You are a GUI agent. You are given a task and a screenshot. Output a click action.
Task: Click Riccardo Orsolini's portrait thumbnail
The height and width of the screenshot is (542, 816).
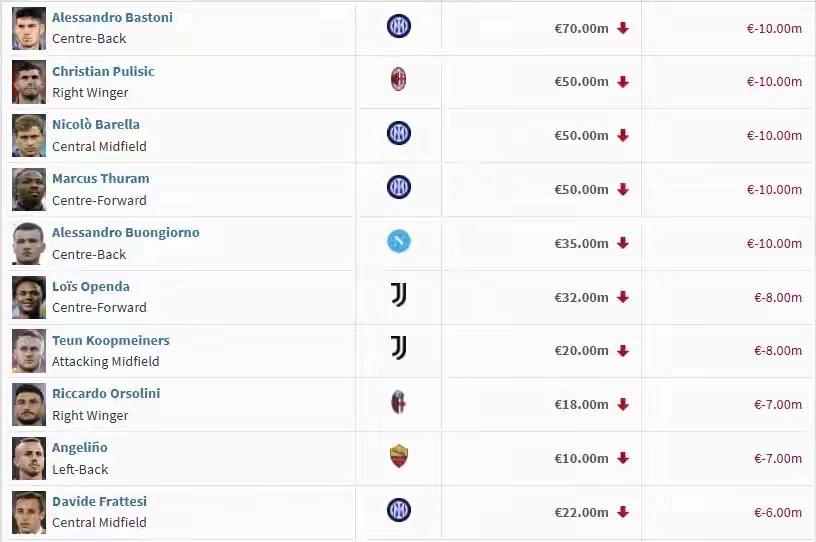pos(29,405)
